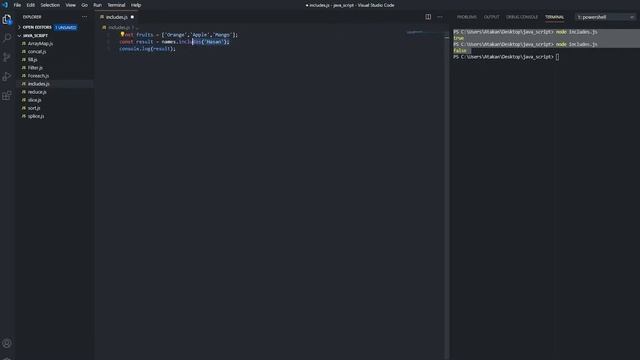This screenshot has height=360, width=640.
Task: Open reduce.js in the file tree
Action: point(37,92)
